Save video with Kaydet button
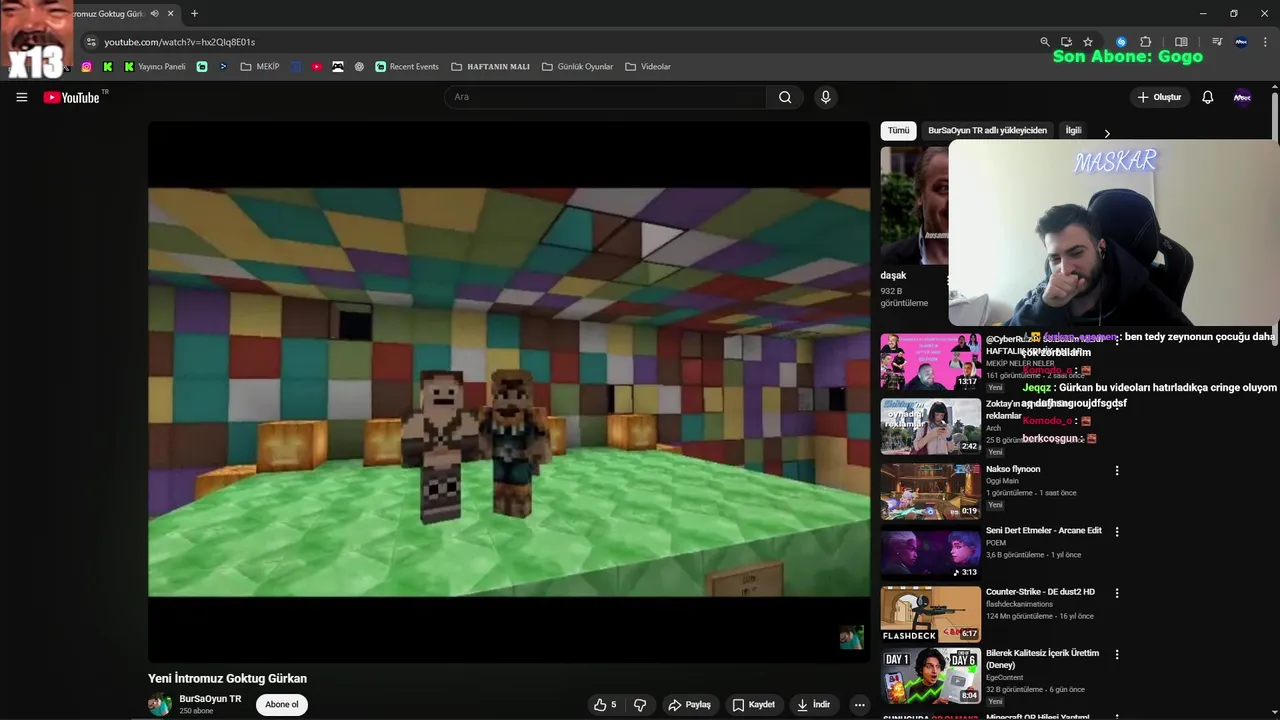This screenshot has width=1280, height=720. (754, 705)
